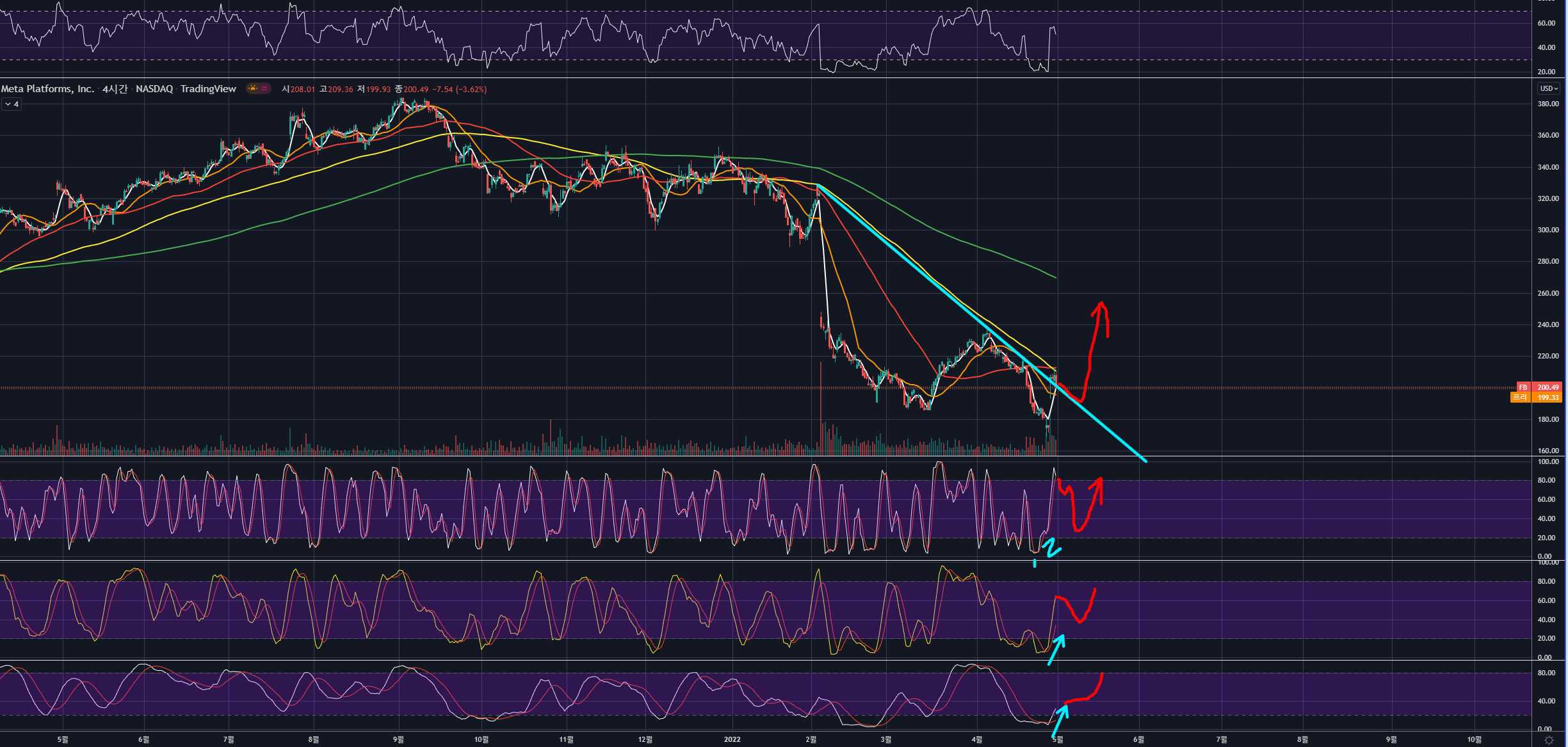The image size is (1568, 747).
Task: Select the cyan arrow in middle stochastic pane
Action: coord(1056,650)
